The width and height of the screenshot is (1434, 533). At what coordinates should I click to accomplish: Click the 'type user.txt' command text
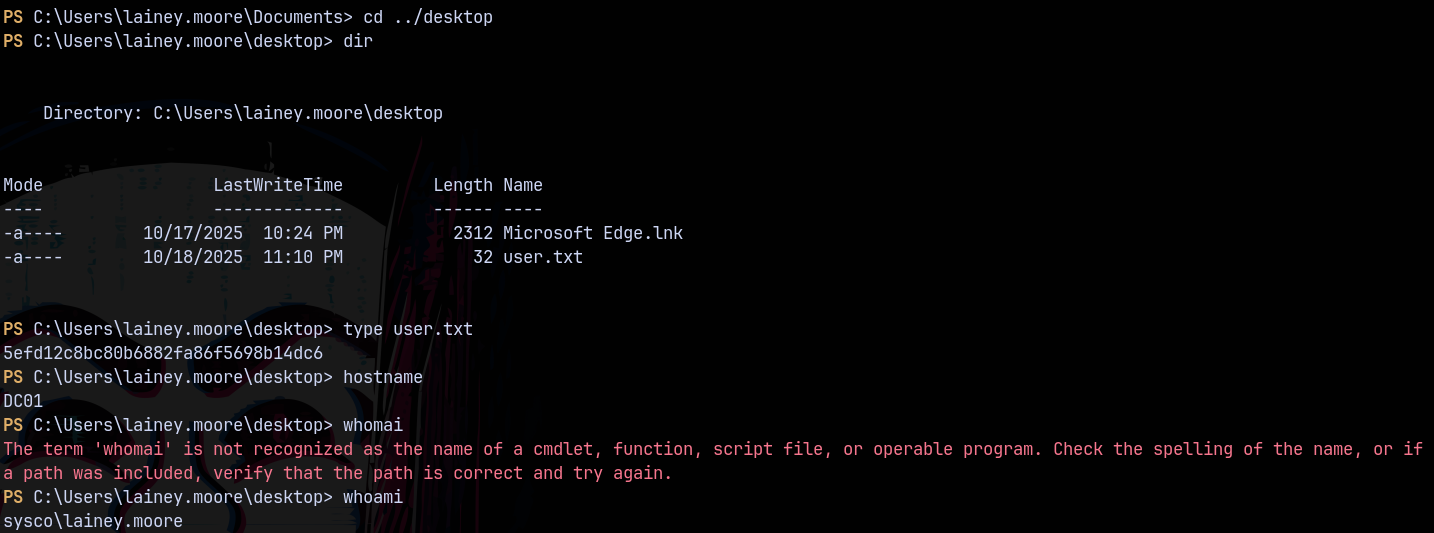(407, 329)
